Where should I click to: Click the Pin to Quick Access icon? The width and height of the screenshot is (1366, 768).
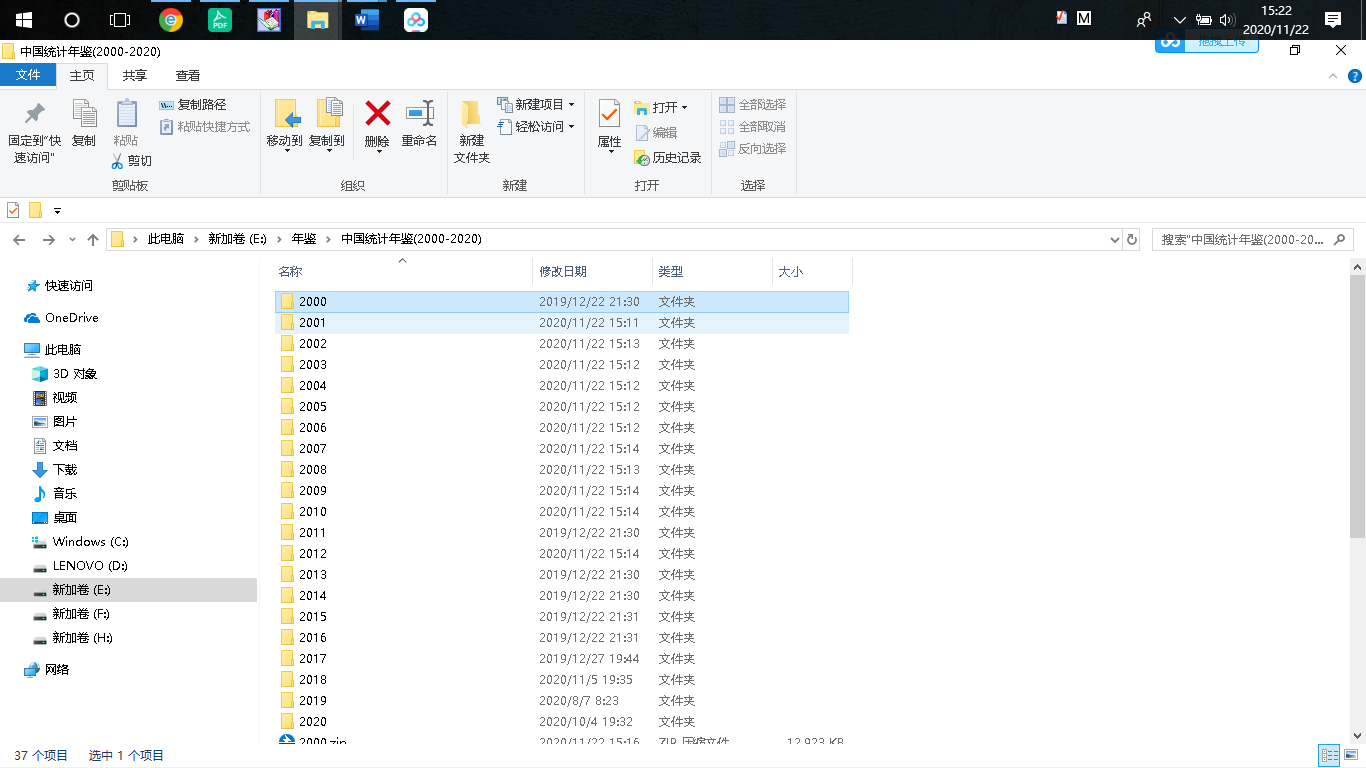[x=34, y=113]
